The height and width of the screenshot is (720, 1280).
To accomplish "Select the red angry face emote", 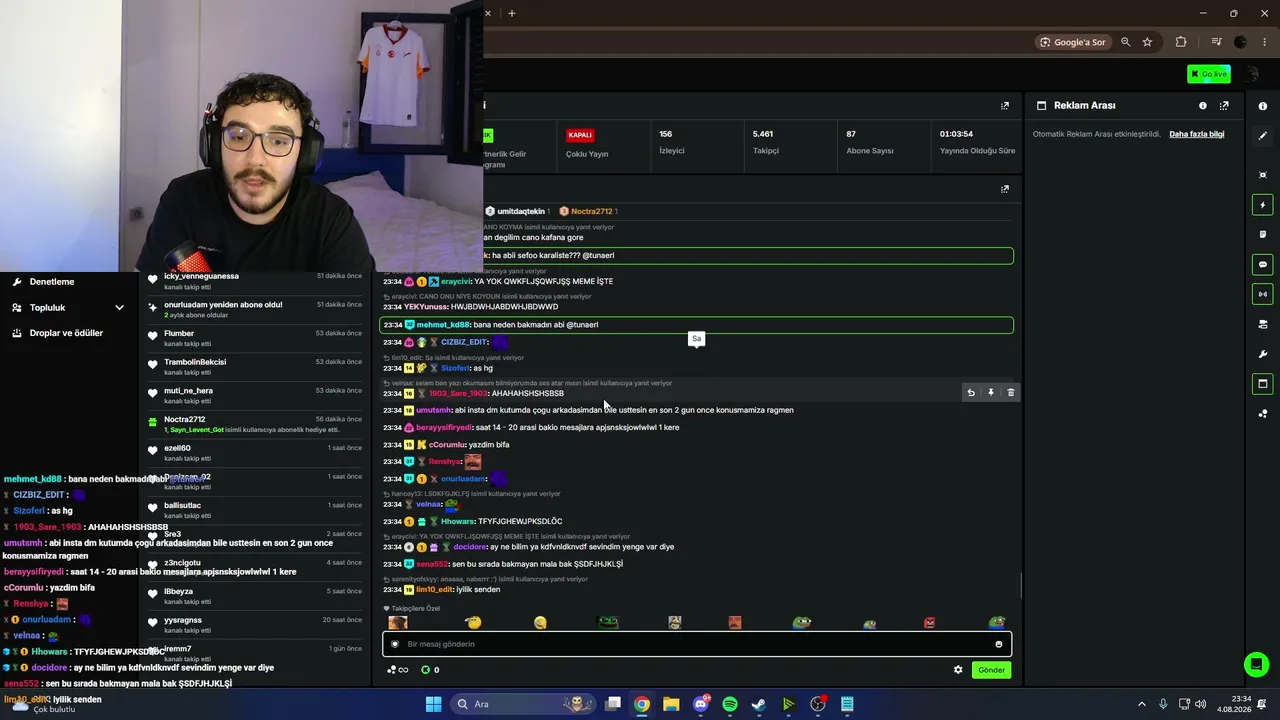I will pos(930,623).
